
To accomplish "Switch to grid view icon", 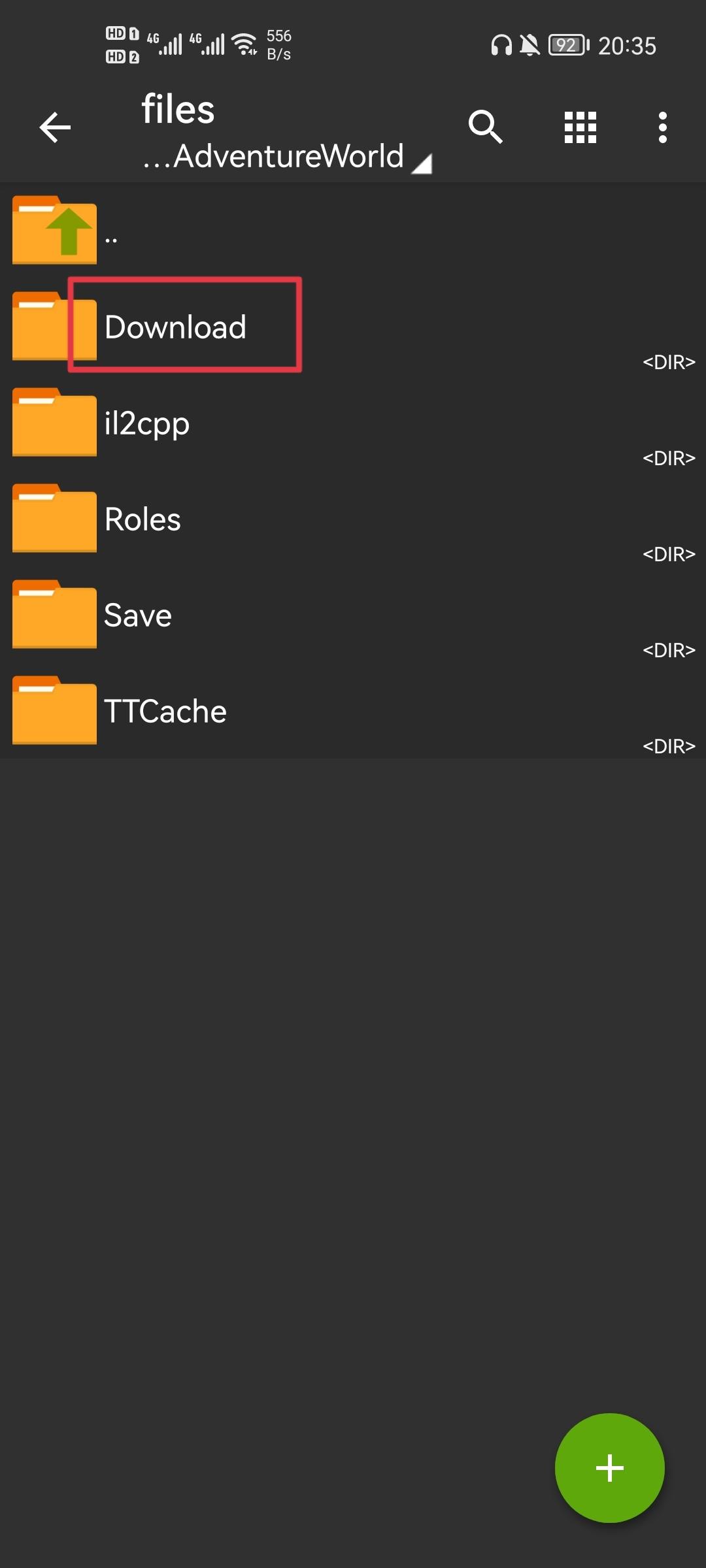I will [580, 127].
